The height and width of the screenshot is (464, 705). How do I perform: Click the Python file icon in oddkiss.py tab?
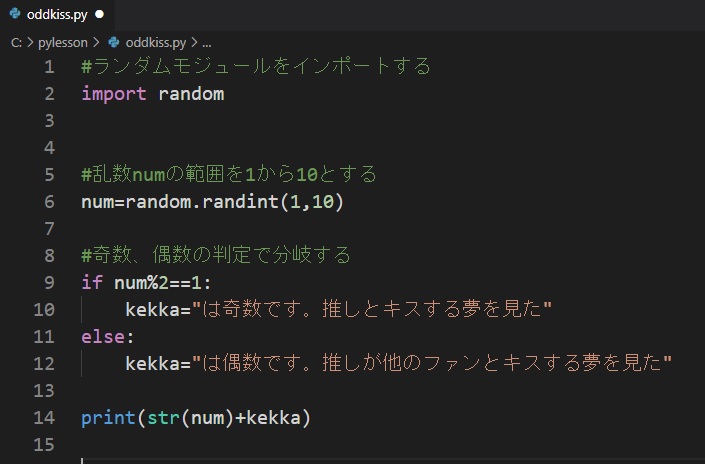pyautogui.click(x=15, y=14)
